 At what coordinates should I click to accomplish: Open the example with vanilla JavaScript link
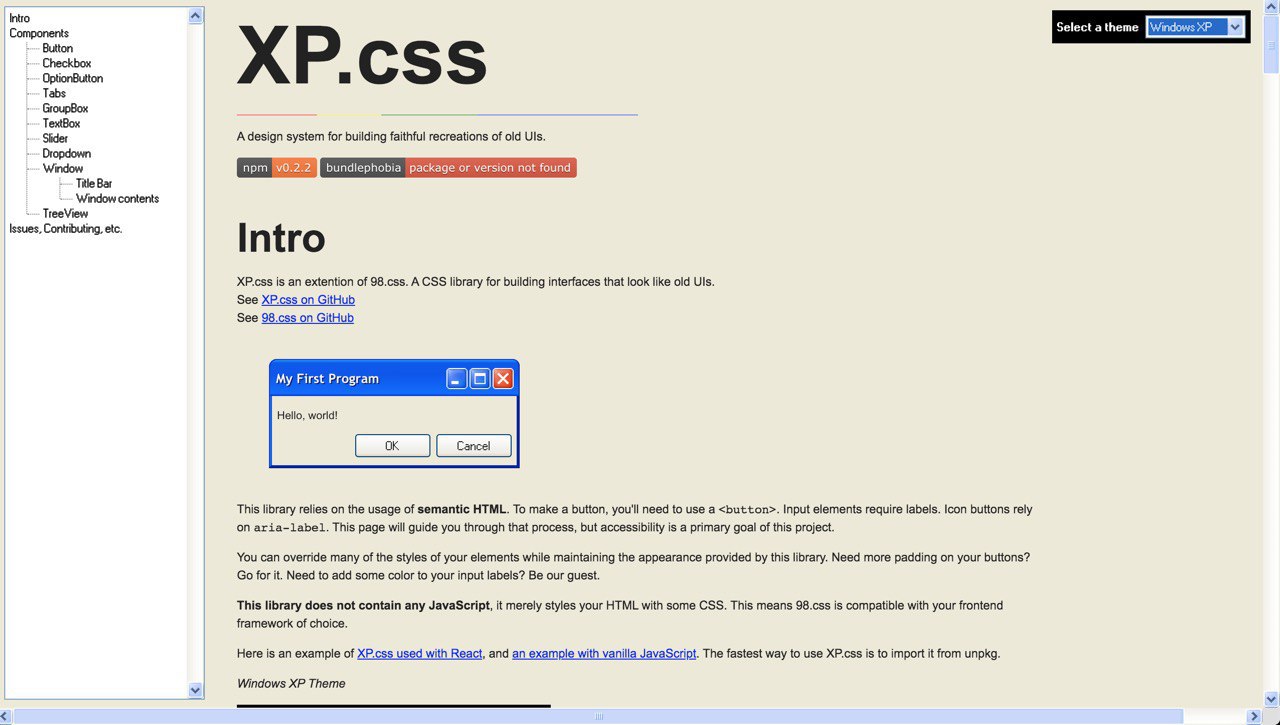[604, 654]
